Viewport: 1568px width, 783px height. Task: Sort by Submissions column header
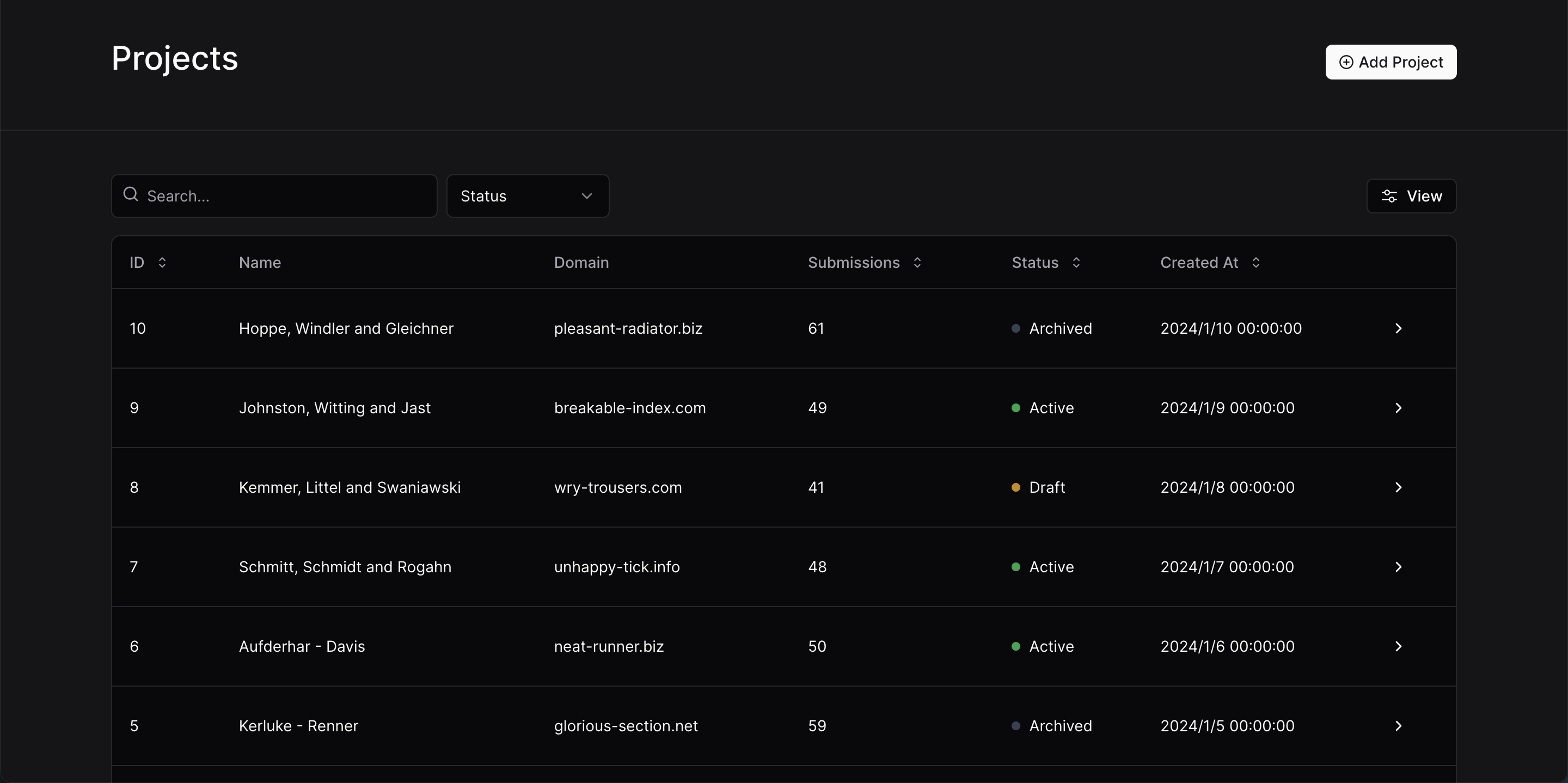(x=865, y=262)
